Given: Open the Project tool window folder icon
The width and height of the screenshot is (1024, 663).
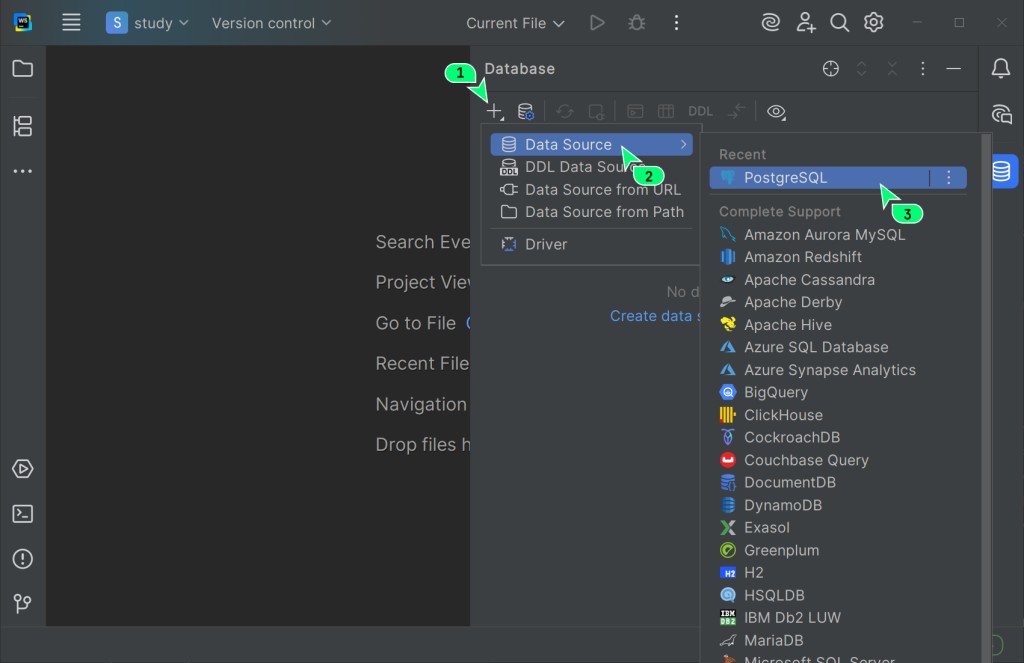Looking at the screenshot, I should coord(22,69).
